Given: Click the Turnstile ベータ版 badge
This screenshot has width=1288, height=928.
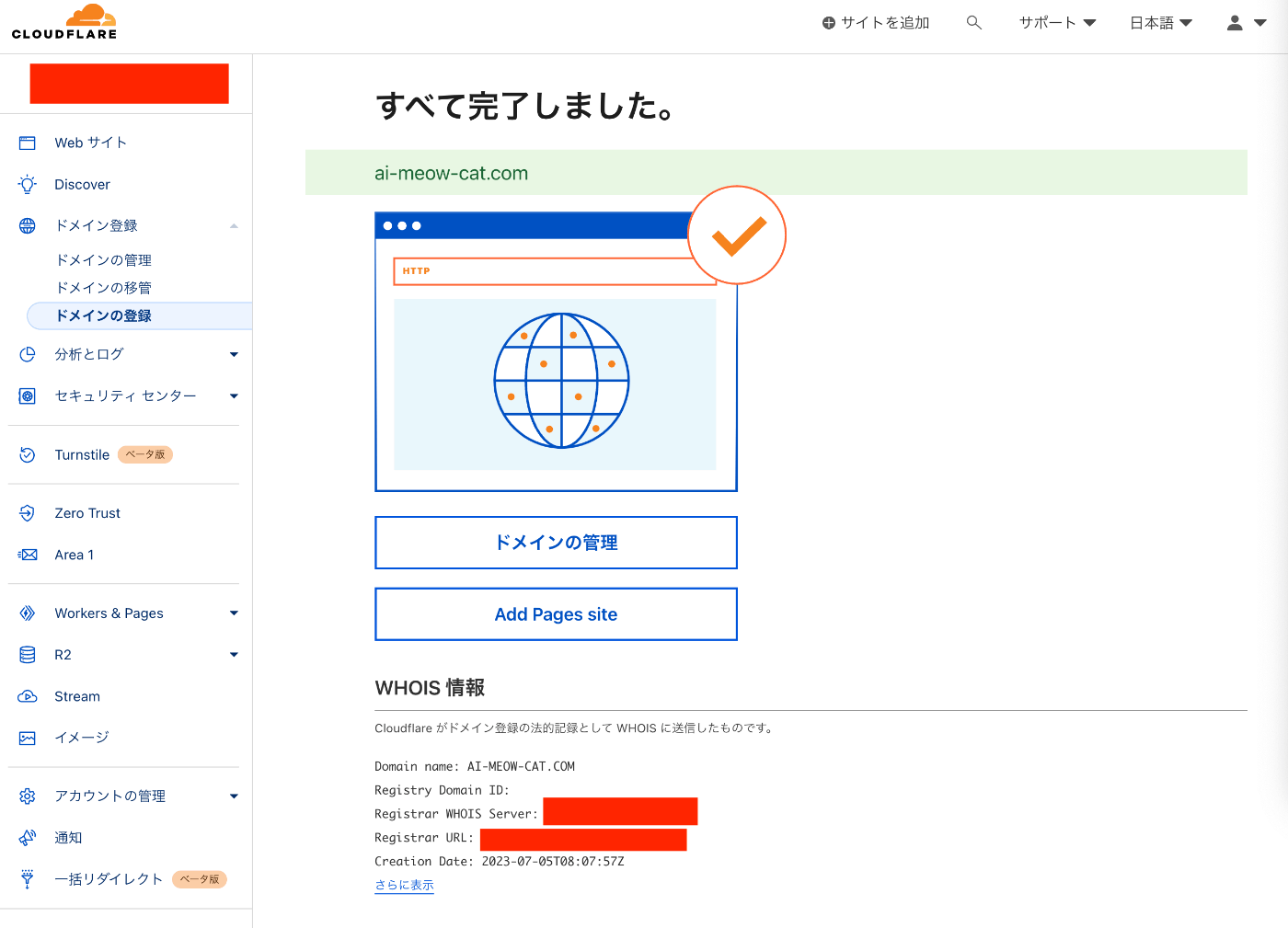Looking at the screenshot, I should pos(145,454).
